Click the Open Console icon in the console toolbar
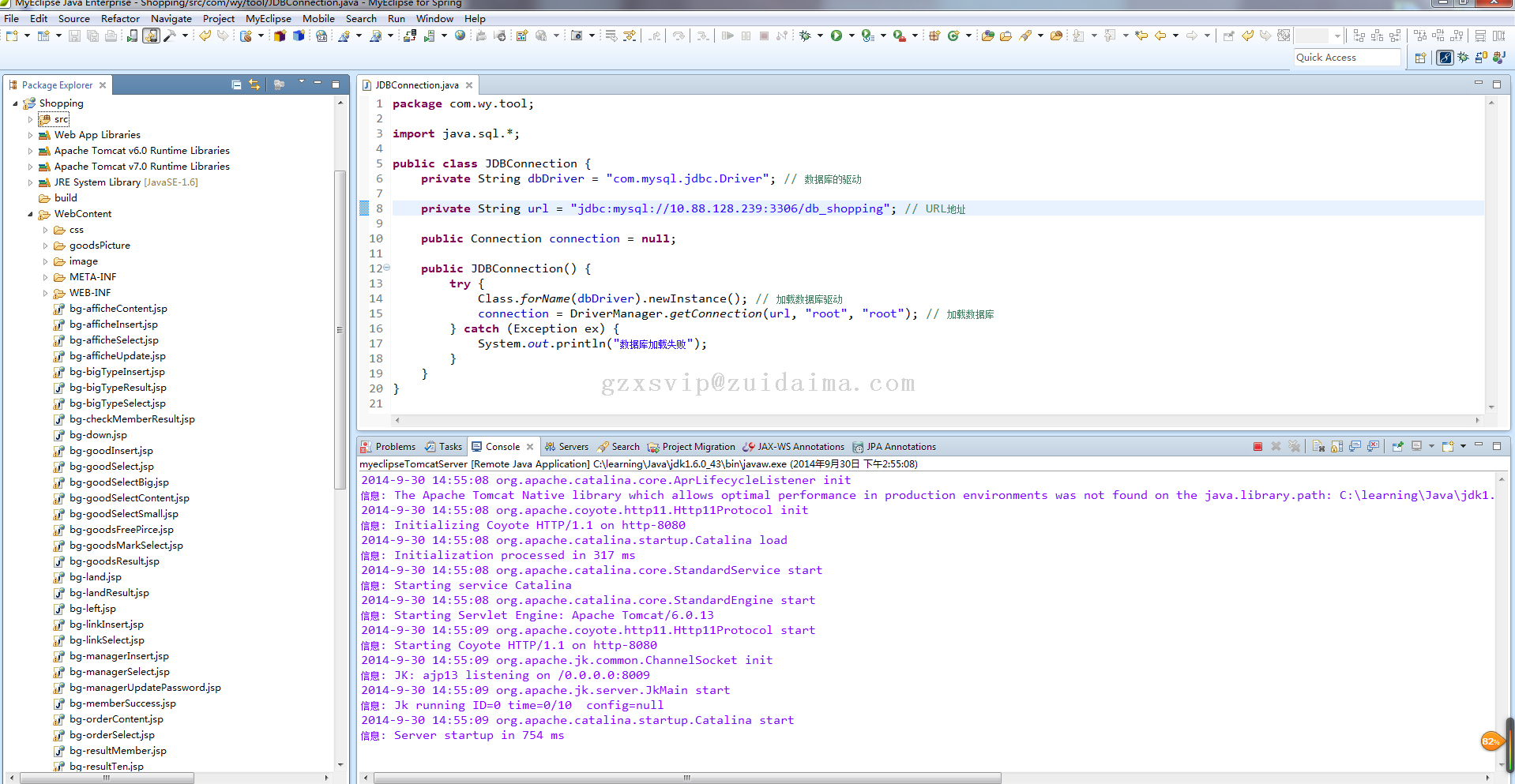The width and height of the screenshot is (1515, 784). pos(1448,447)
